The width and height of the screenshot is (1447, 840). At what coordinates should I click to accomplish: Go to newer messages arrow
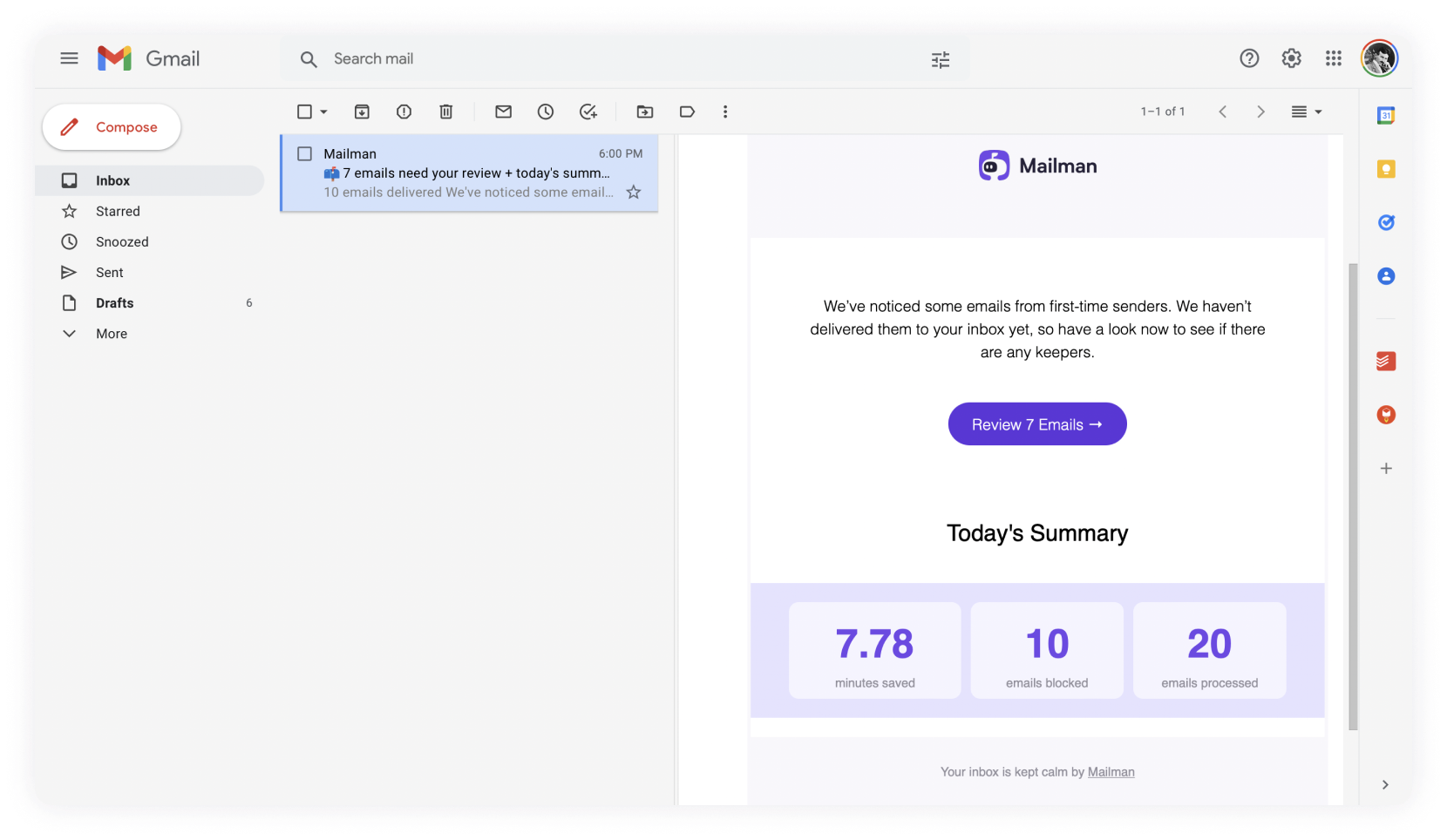tap(1223, 112)
